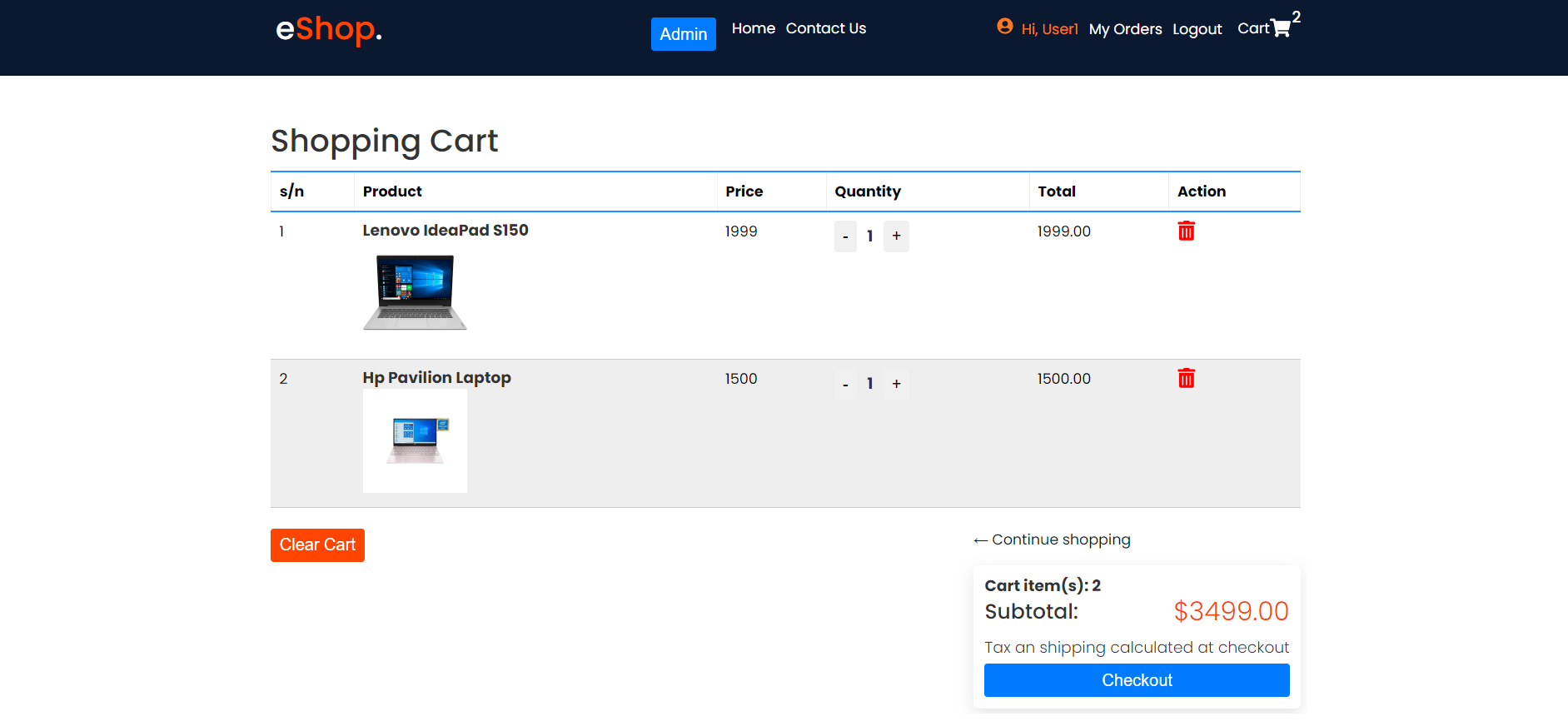Click Hi, User1 greeting
1568x726 pixels.
[x=1049, y=29]
